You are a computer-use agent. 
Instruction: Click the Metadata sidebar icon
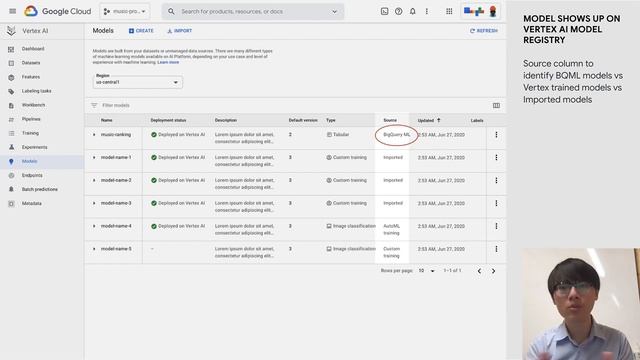11,203
